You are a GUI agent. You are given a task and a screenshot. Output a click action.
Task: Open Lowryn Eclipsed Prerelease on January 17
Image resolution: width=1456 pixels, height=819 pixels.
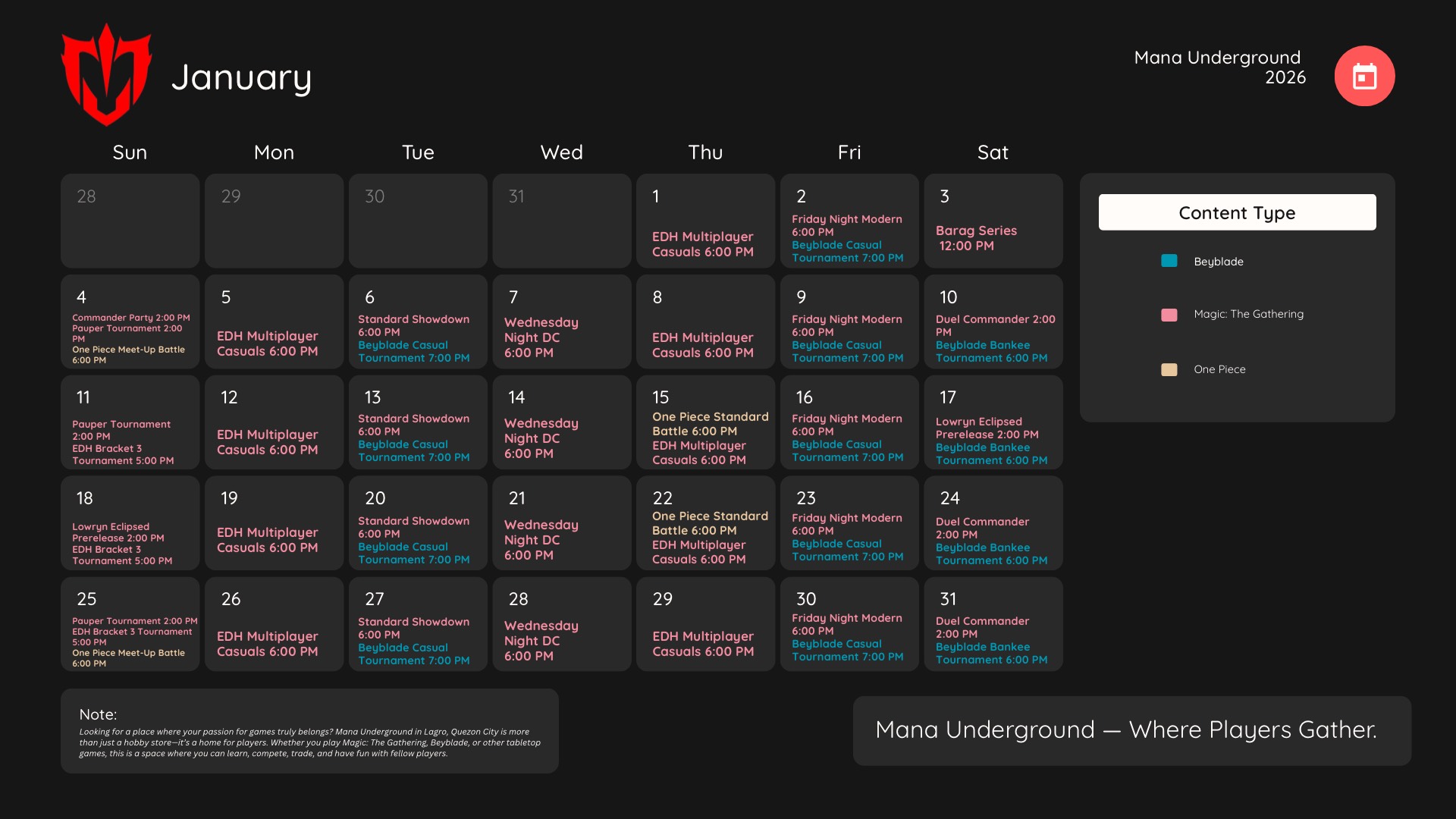point(986,428)
